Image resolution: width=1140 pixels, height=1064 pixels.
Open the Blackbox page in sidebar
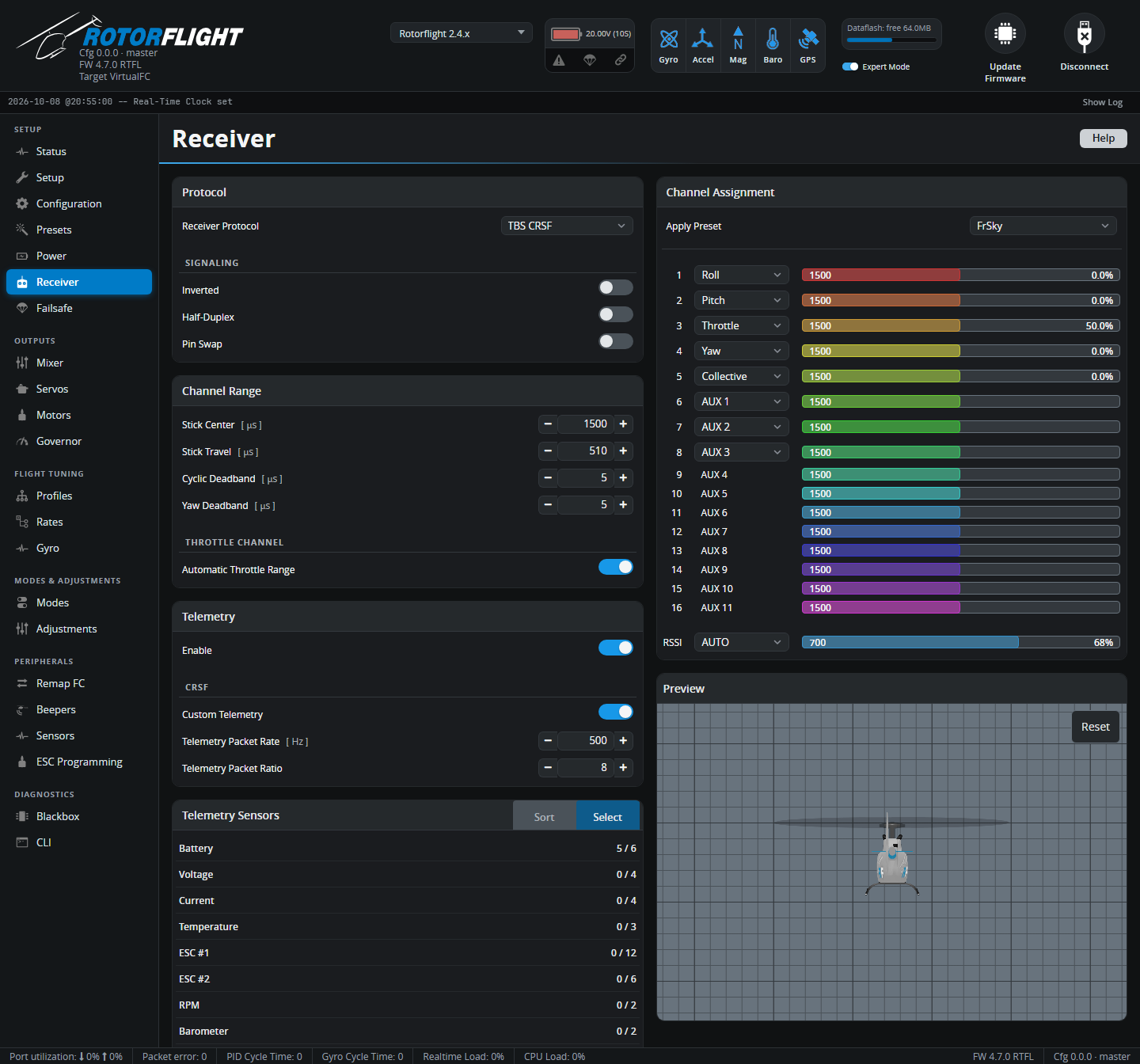click(x=79, y=816)
